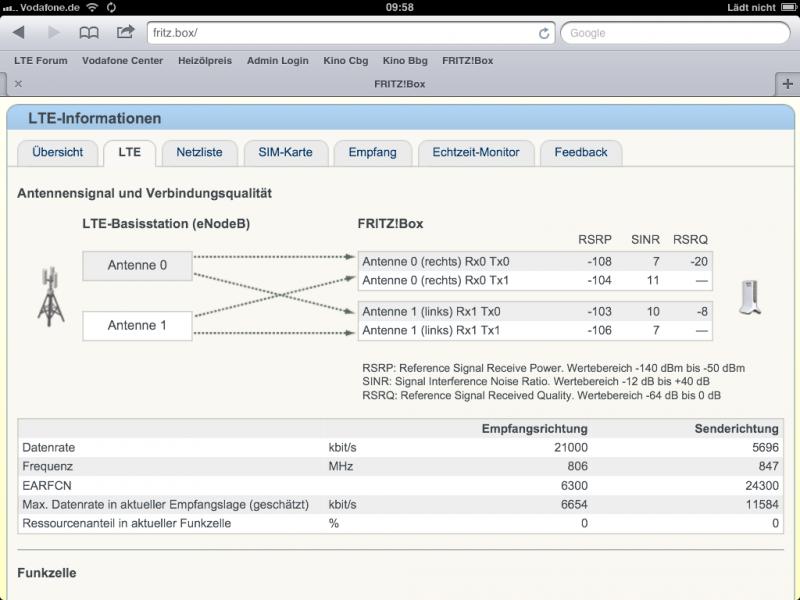This screenshot has width=800, height=600.
Task: Switch to the Empfang tab
Action: (372, 153)
